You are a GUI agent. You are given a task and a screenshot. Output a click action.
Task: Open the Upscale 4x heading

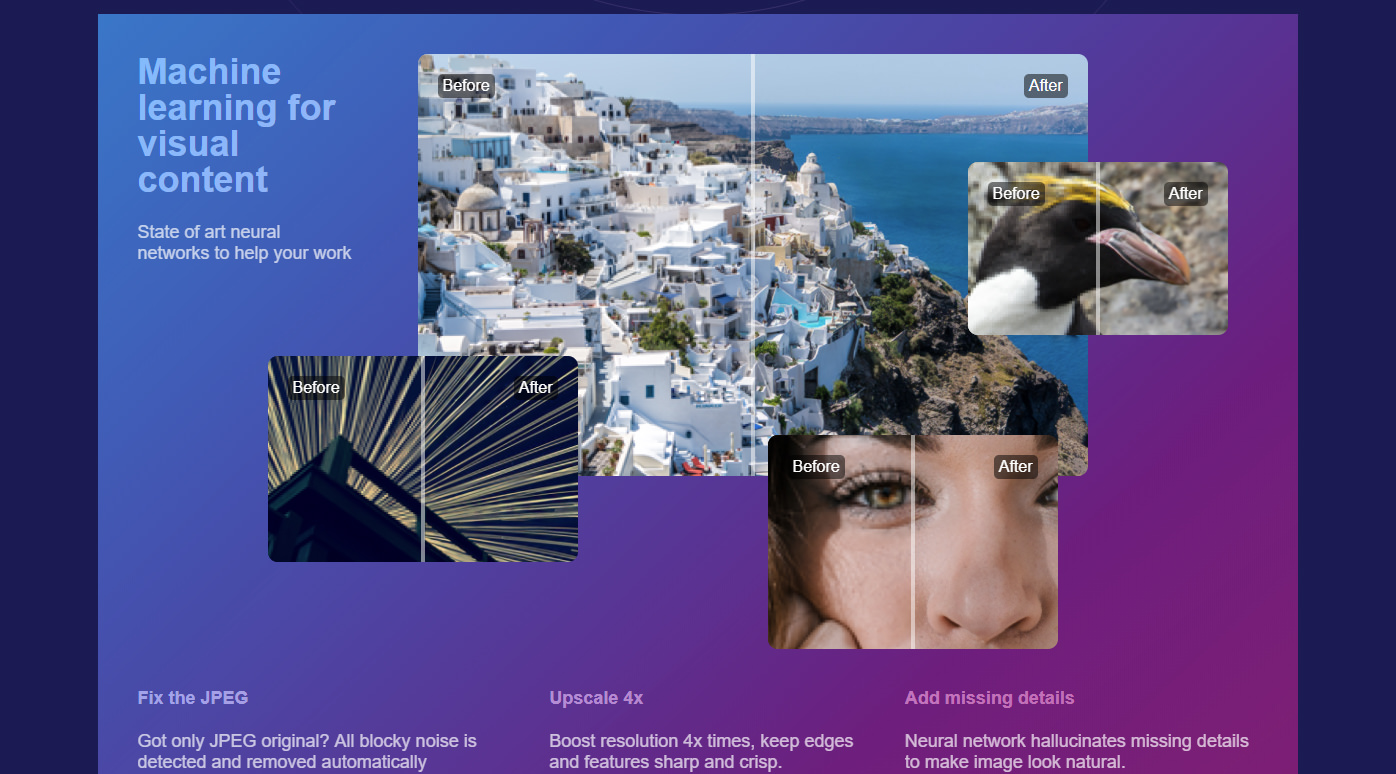click(596, 698)
